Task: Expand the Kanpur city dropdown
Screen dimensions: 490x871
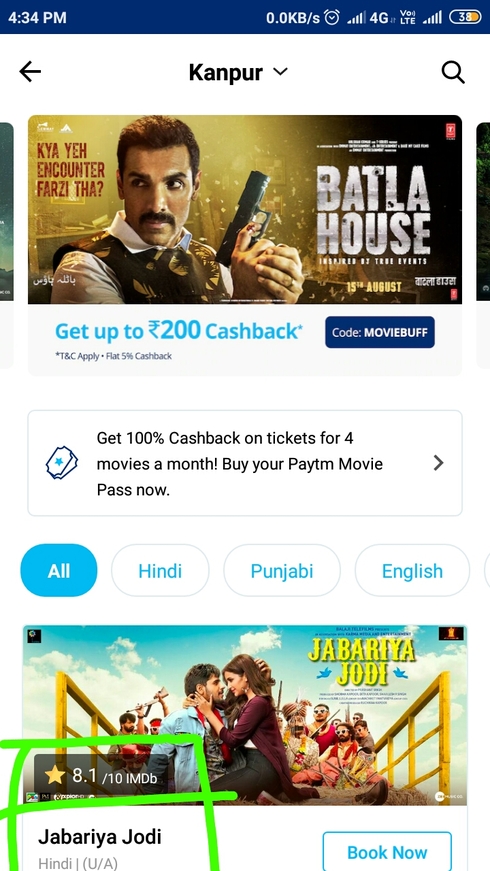Action: pos(281,72)
